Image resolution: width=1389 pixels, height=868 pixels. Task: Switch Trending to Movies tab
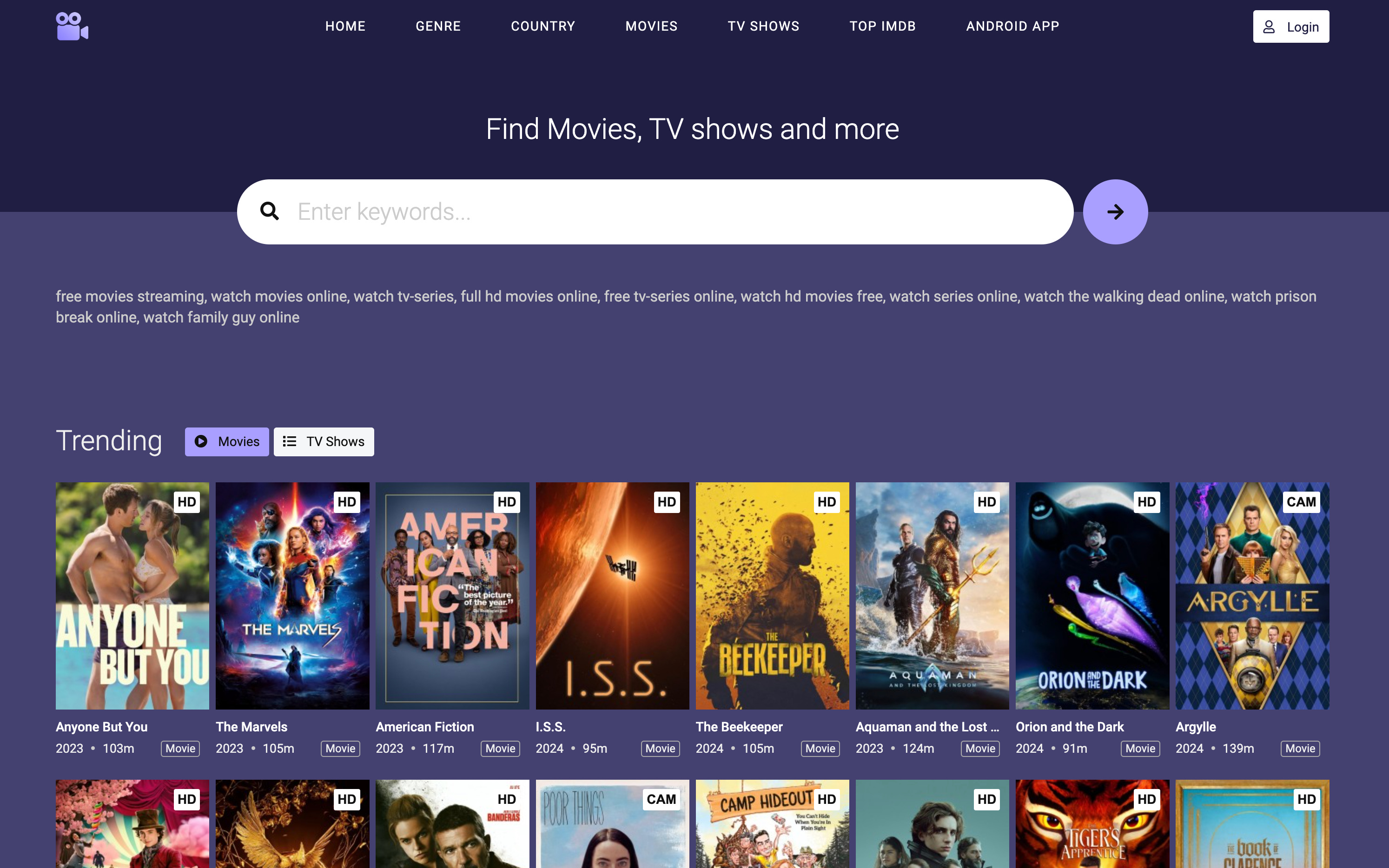point(227,441)
